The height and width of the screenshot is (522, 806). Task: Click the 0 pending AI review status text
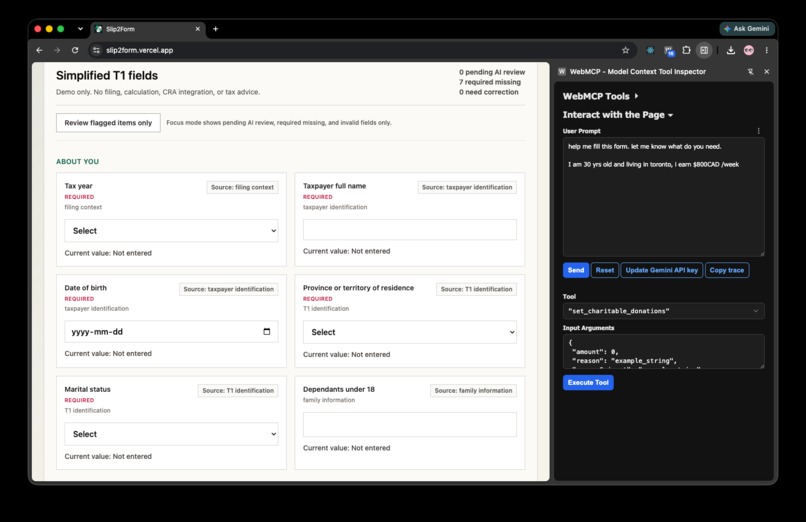pyautogui.click(x=492, y=72)
